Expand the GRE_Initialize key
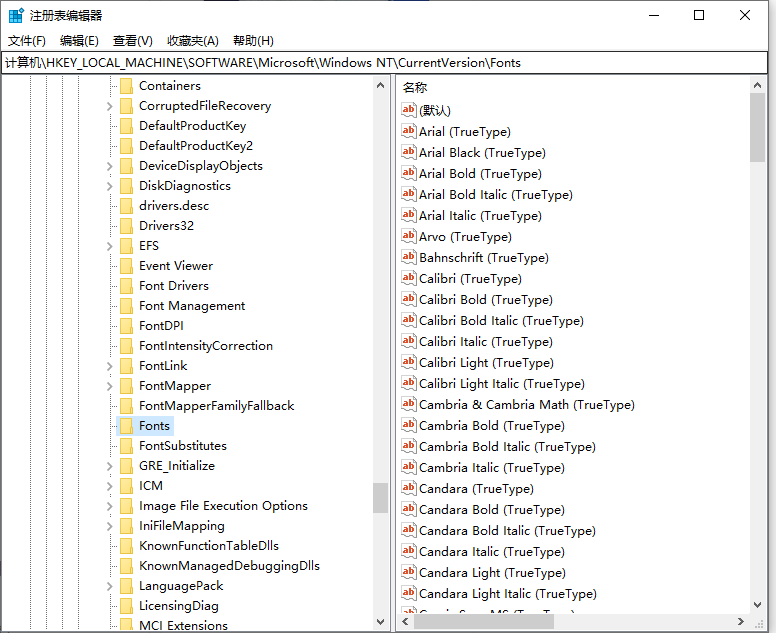 tap(109, 466)
